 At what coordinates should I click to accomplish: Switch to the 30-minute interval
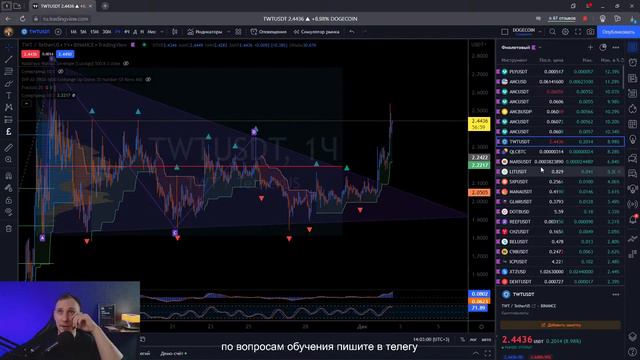tap(107, 32)
